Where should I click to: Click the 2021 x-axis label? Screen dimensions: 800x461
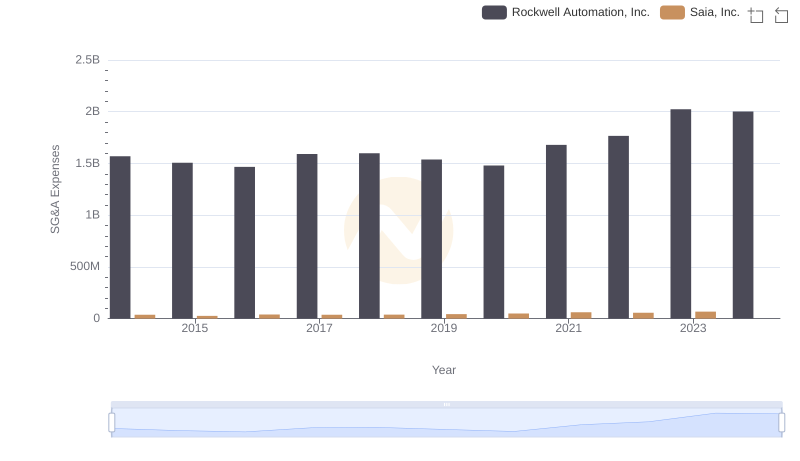point(568,328)
